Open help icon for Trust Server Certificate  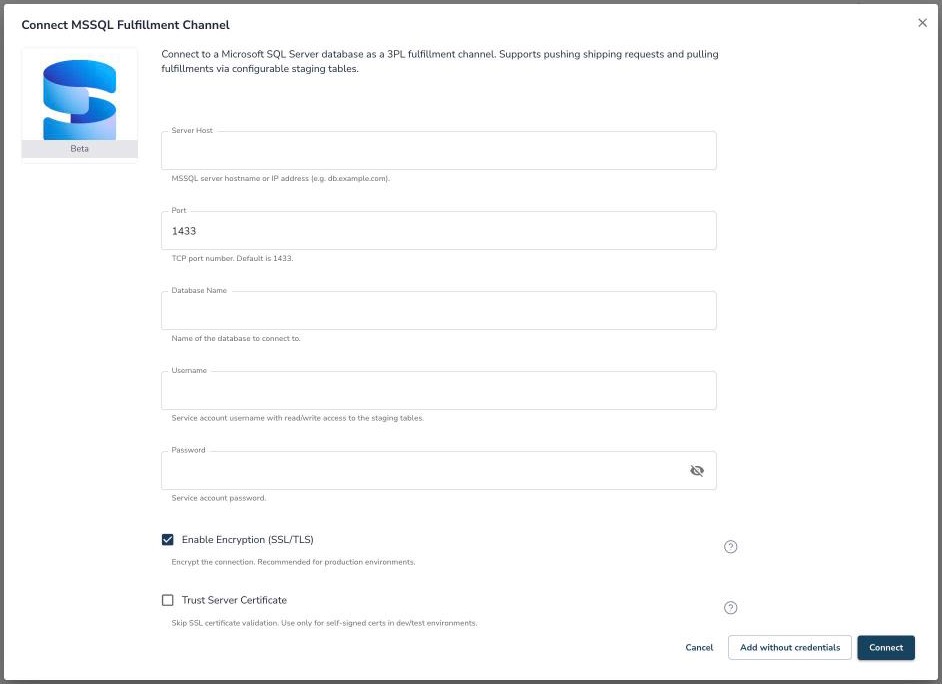pos(731,608)
